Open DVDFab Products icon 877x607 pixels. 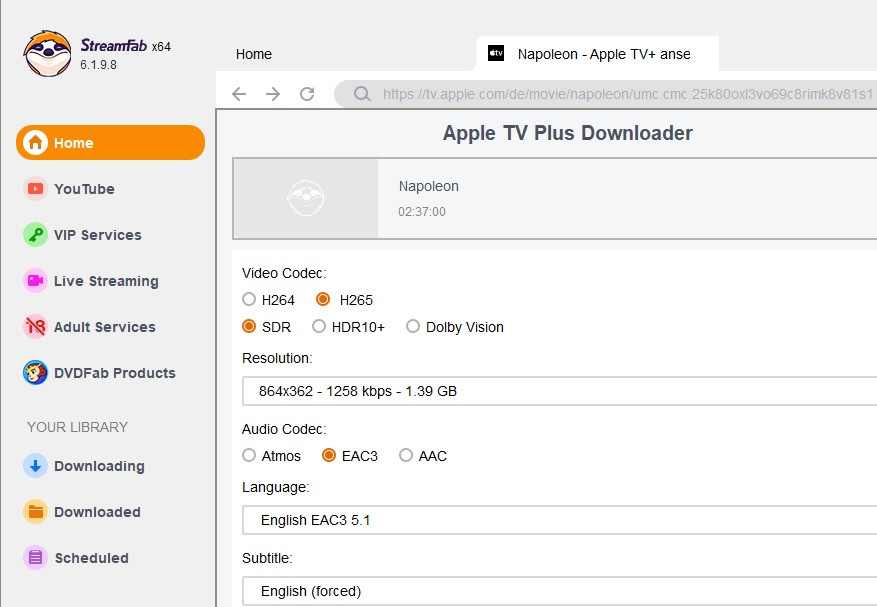click(36, 373)
